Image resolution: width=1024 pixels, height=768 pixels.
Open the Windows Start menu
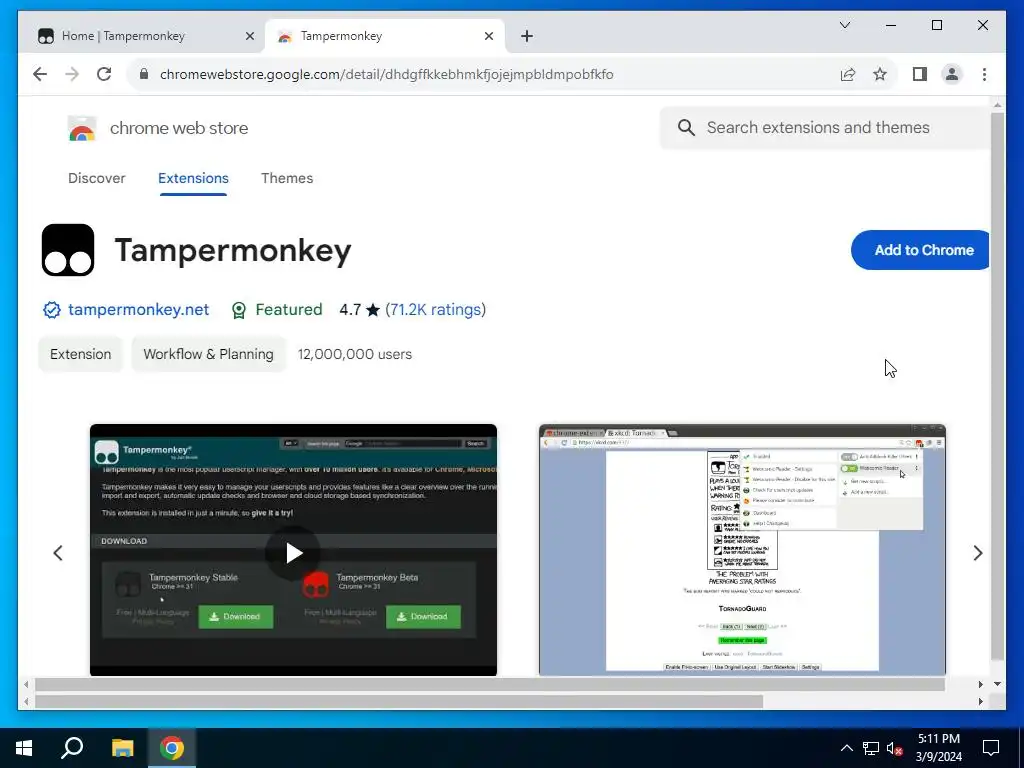pos(24,748)
